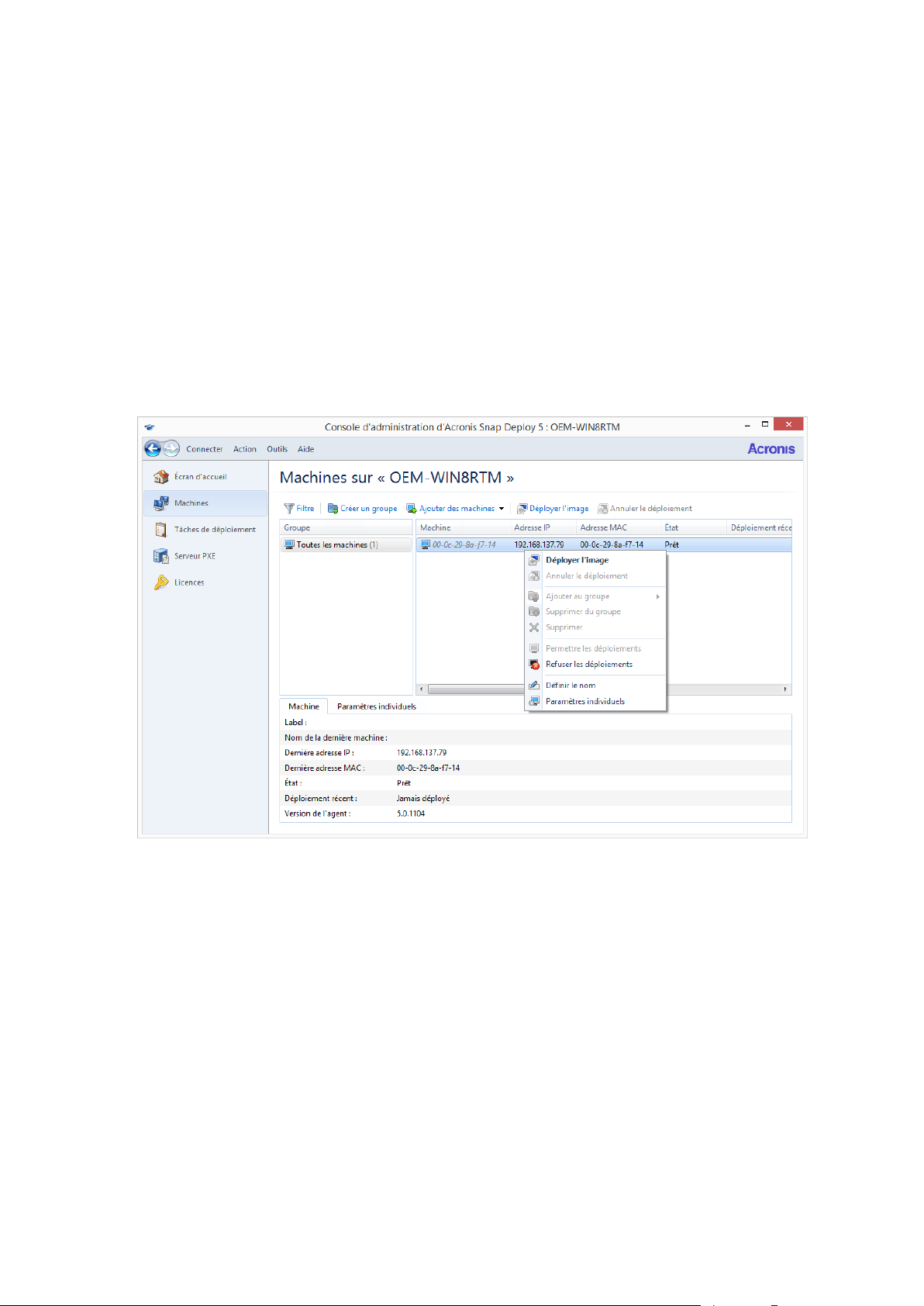Click the Permettre les déploiements icon
Viewport: 924px width, 1306px height.
[534, 648]
